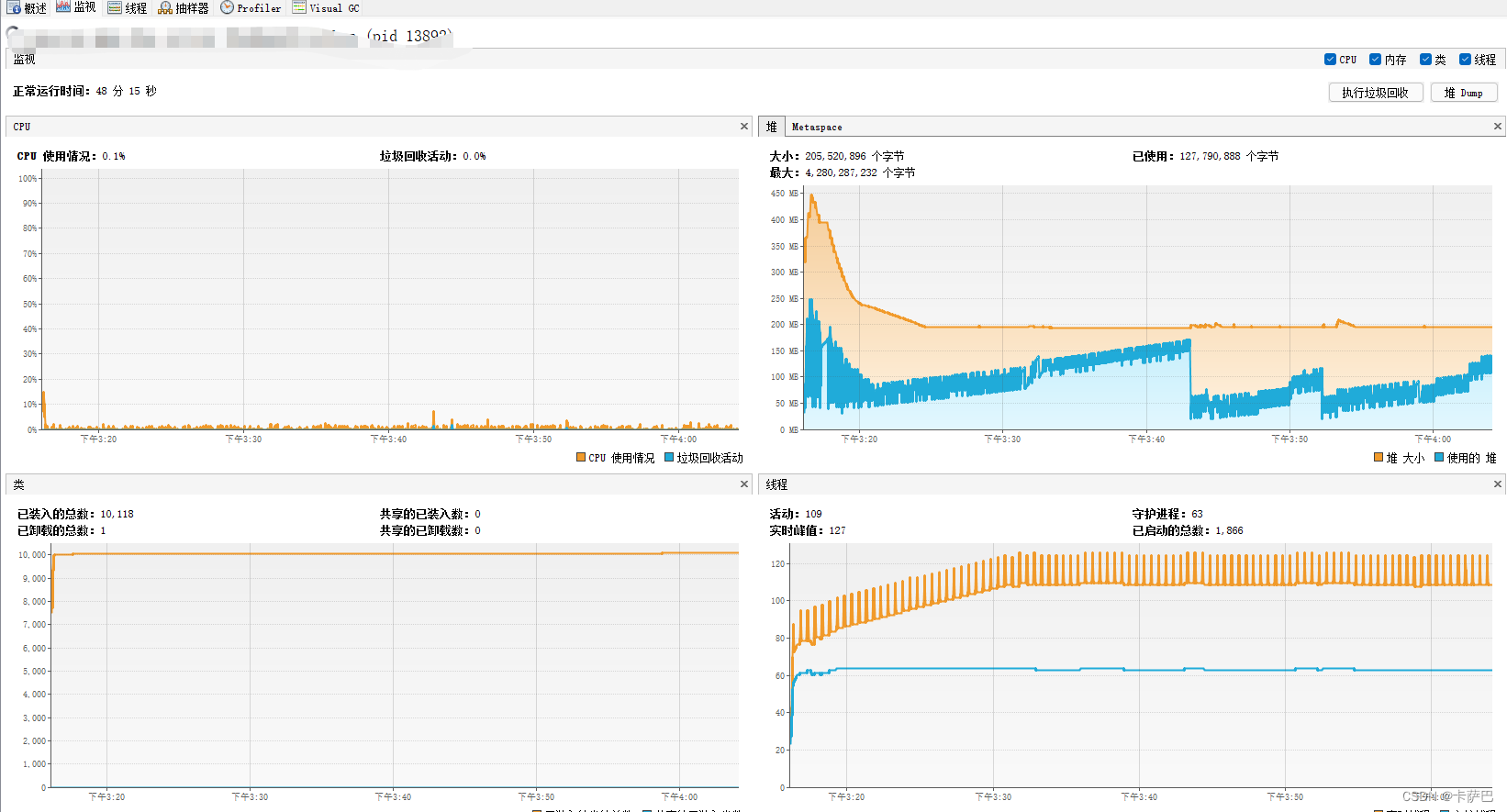Click the 堆 Dump button
Image resolution: width=1507 pixels, height=812 pixels.
click(x=1463, y=93)
